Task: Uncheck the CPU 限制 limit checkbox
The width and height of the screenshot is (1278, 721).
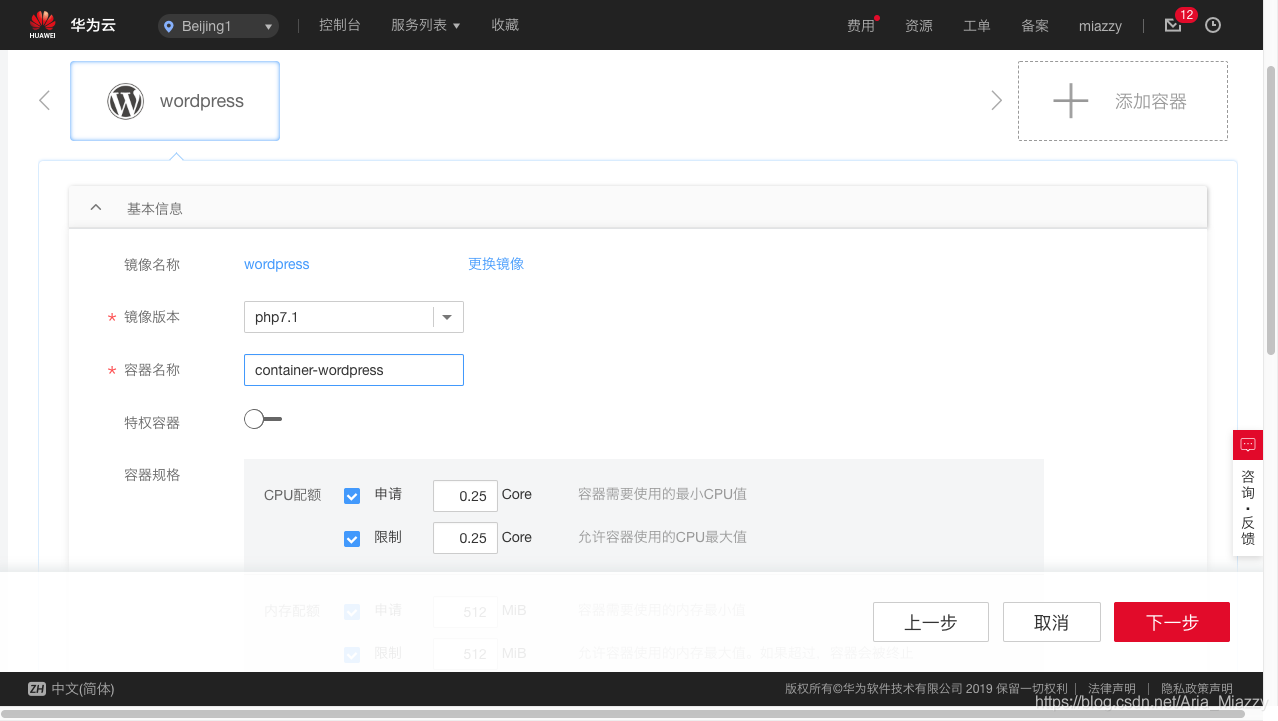Action: point(352,539)
